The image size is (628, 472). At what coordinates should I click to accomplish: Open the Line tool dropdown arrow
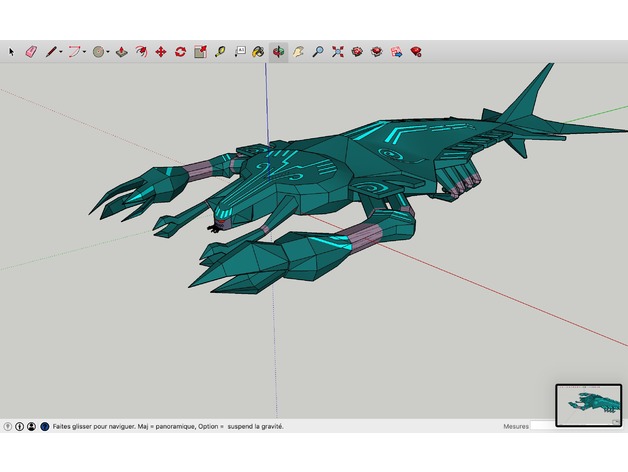(x=60, y=52)
